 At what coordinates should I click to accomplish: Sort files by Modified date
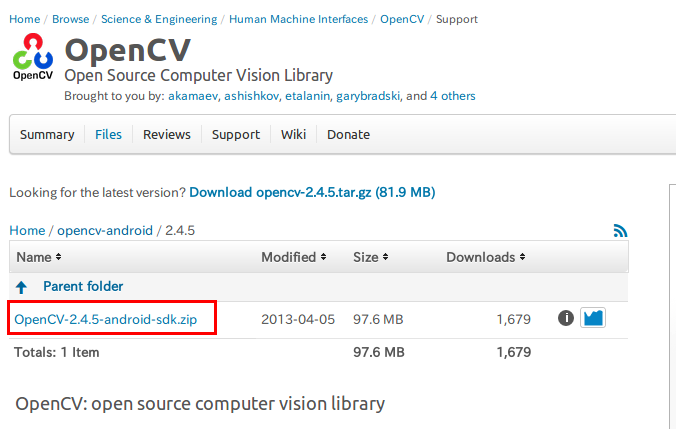click(294, 257)
